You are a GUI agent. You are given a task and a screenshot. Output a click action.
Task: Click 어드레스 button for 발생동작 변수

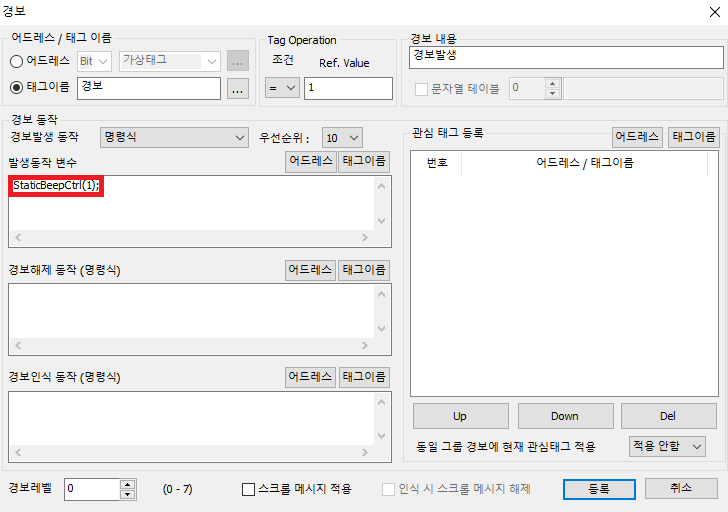pyautogui.click(x=311, y=162)
